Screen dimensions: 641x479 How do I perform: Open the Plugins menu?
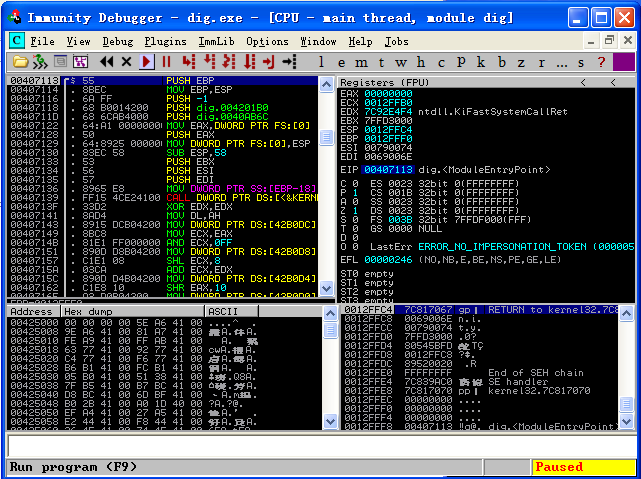165,41
